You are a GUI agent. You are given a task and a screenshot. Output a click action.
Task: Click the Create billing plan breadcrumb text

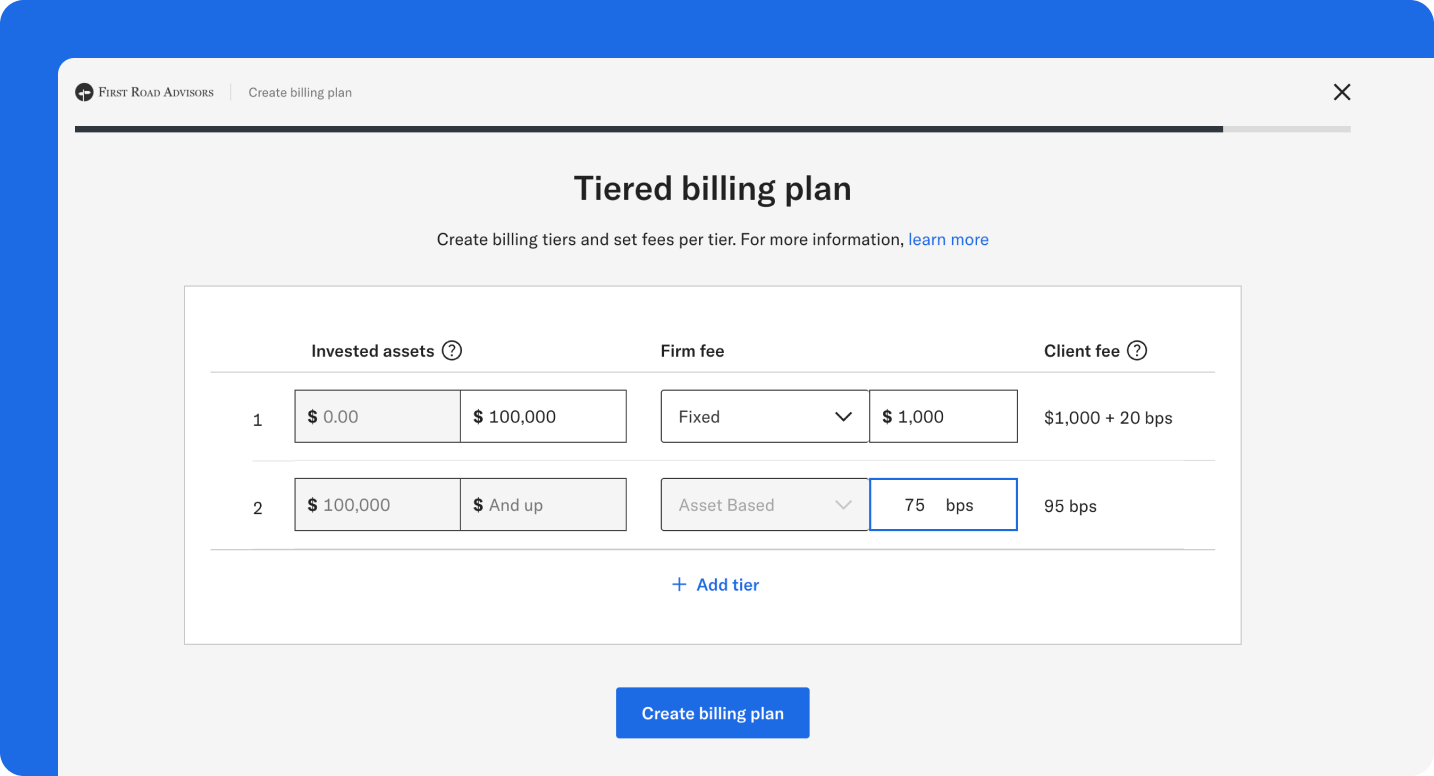point(300,93)
